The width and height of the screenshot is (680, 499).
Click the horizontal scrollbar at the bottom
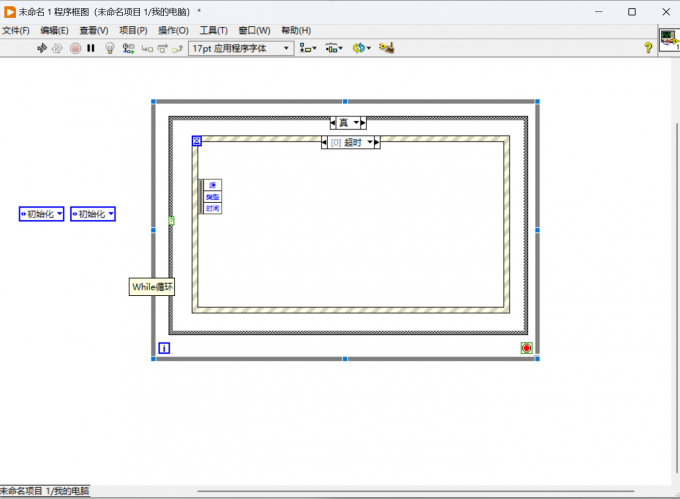click(x=416, y=491)
